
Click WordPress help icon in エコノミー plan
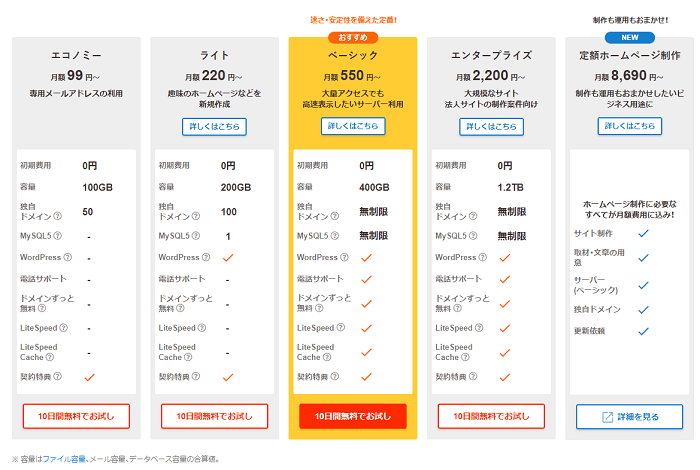pos(67,257)
